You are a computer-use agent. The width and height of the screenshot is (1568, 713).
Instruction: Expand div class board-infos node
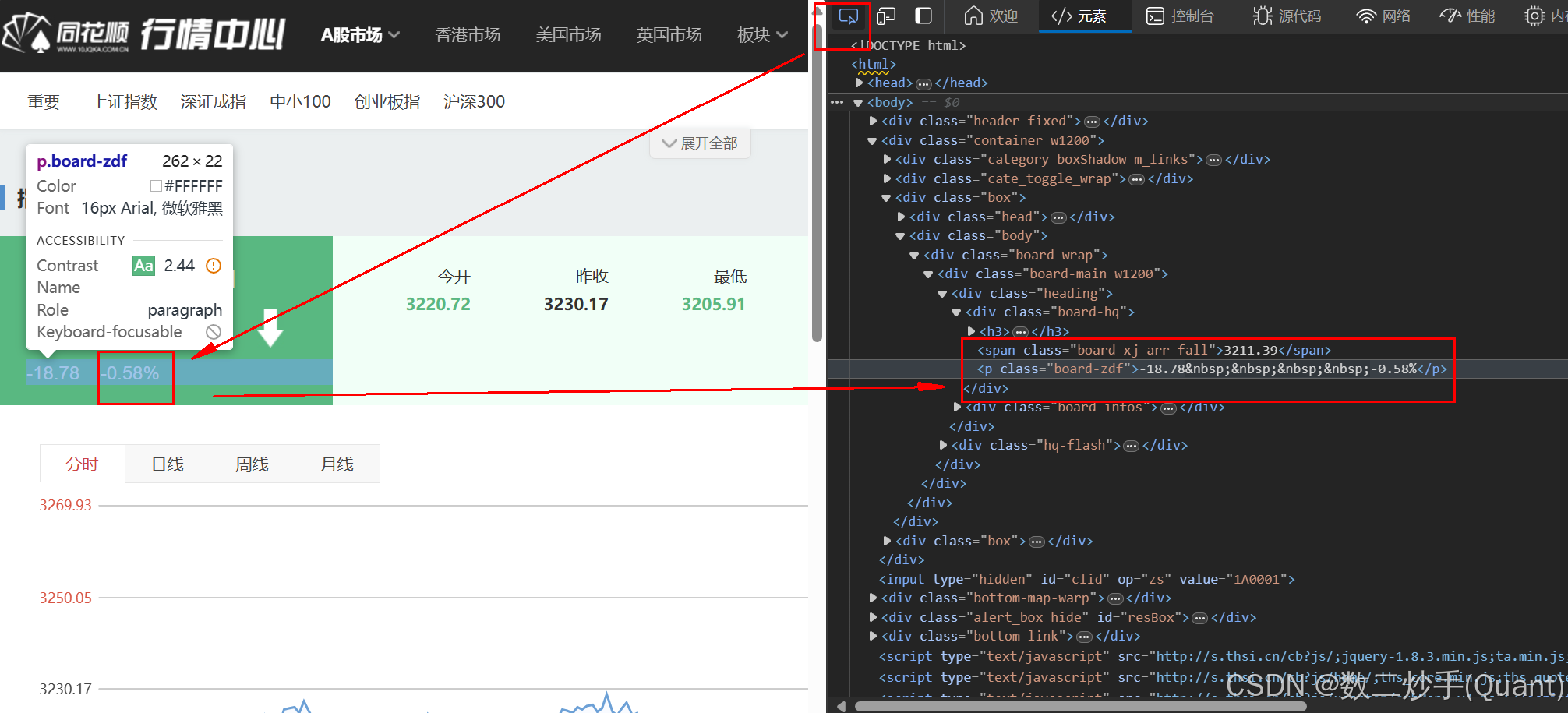click(x=957, y=407)
